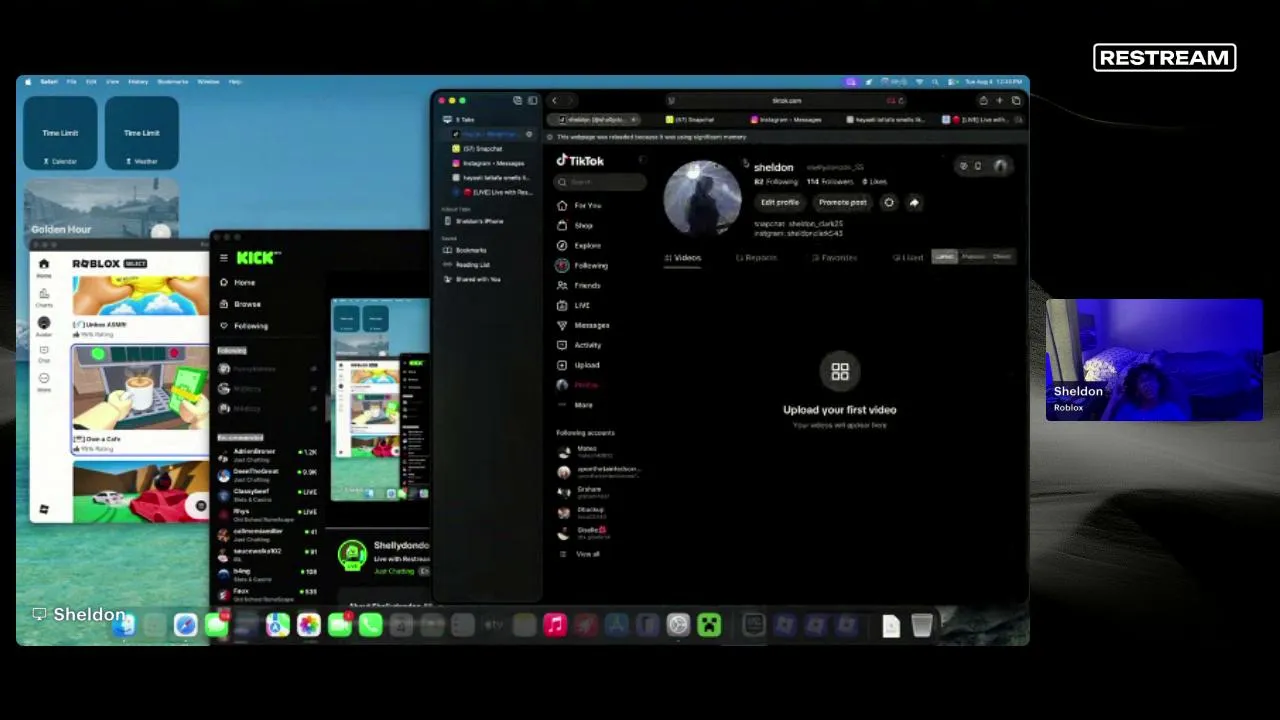Open the TikTok Shop icon
1280x720 pixels.
click(x=563, y=225)
